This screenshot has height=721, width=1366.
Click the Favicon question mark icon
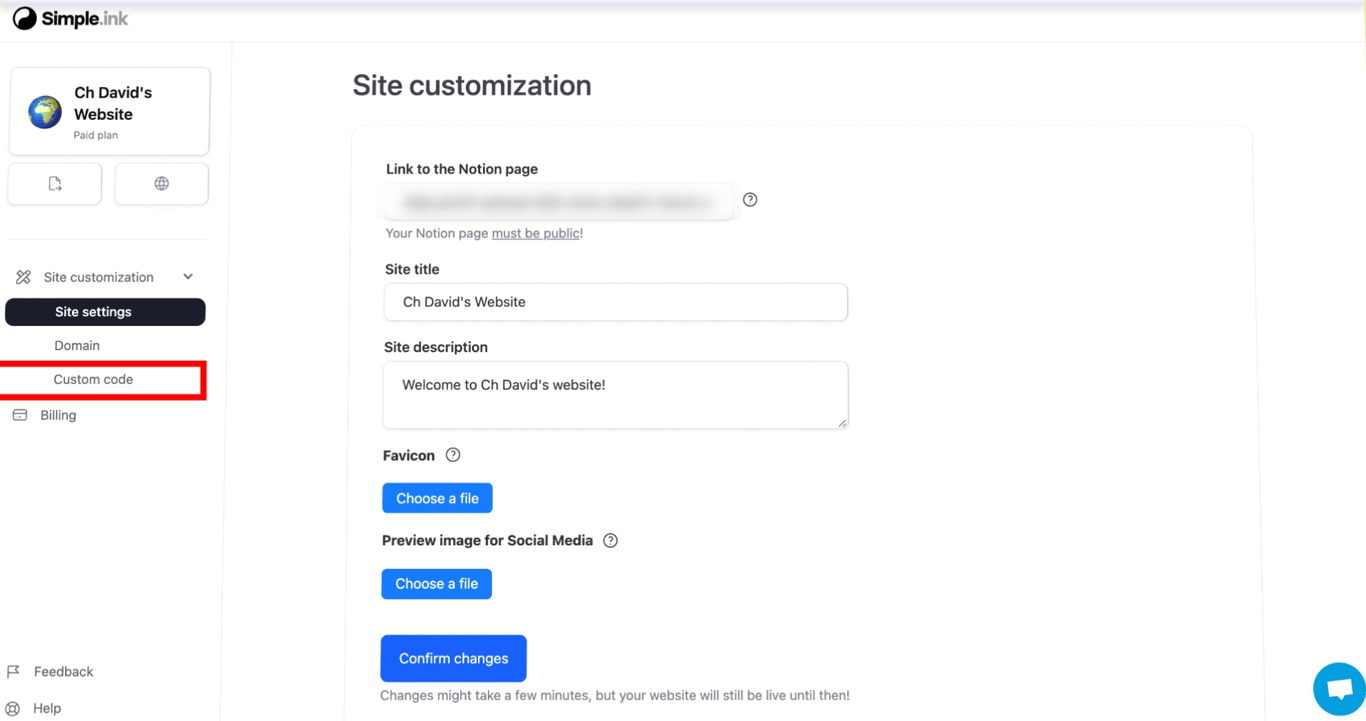(x=452, y=455)
